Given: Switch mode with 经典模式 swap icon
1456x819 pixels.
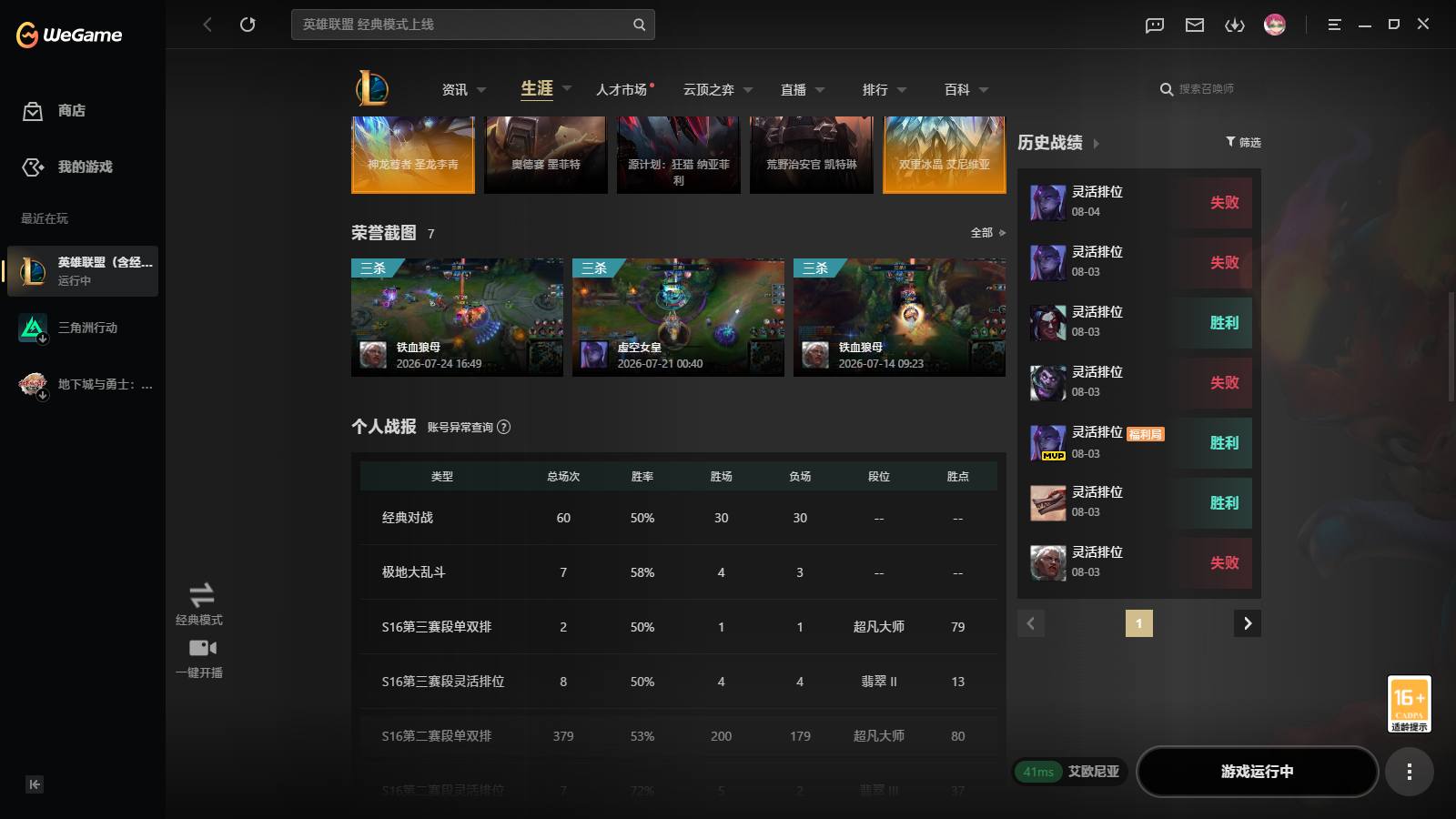Looking at the screenshot, I should point(201,595).
